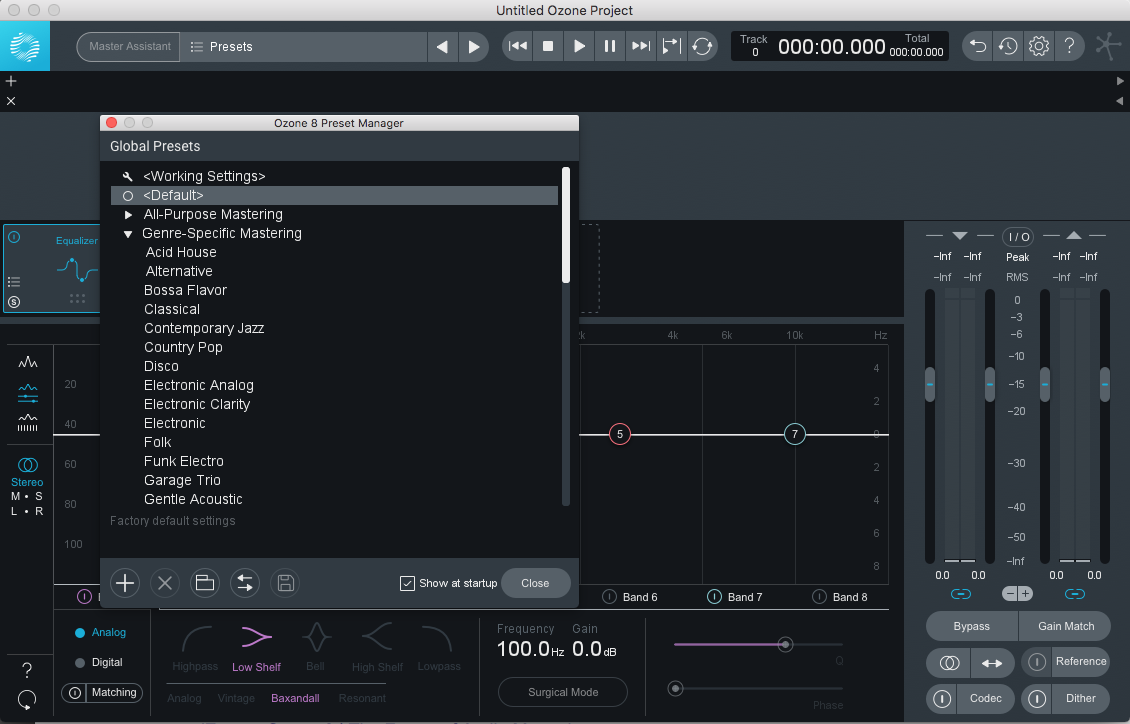Viewport: 1130px width, 724px height.
Task: Click the undo arrow icon
Action: pos(977,46)
